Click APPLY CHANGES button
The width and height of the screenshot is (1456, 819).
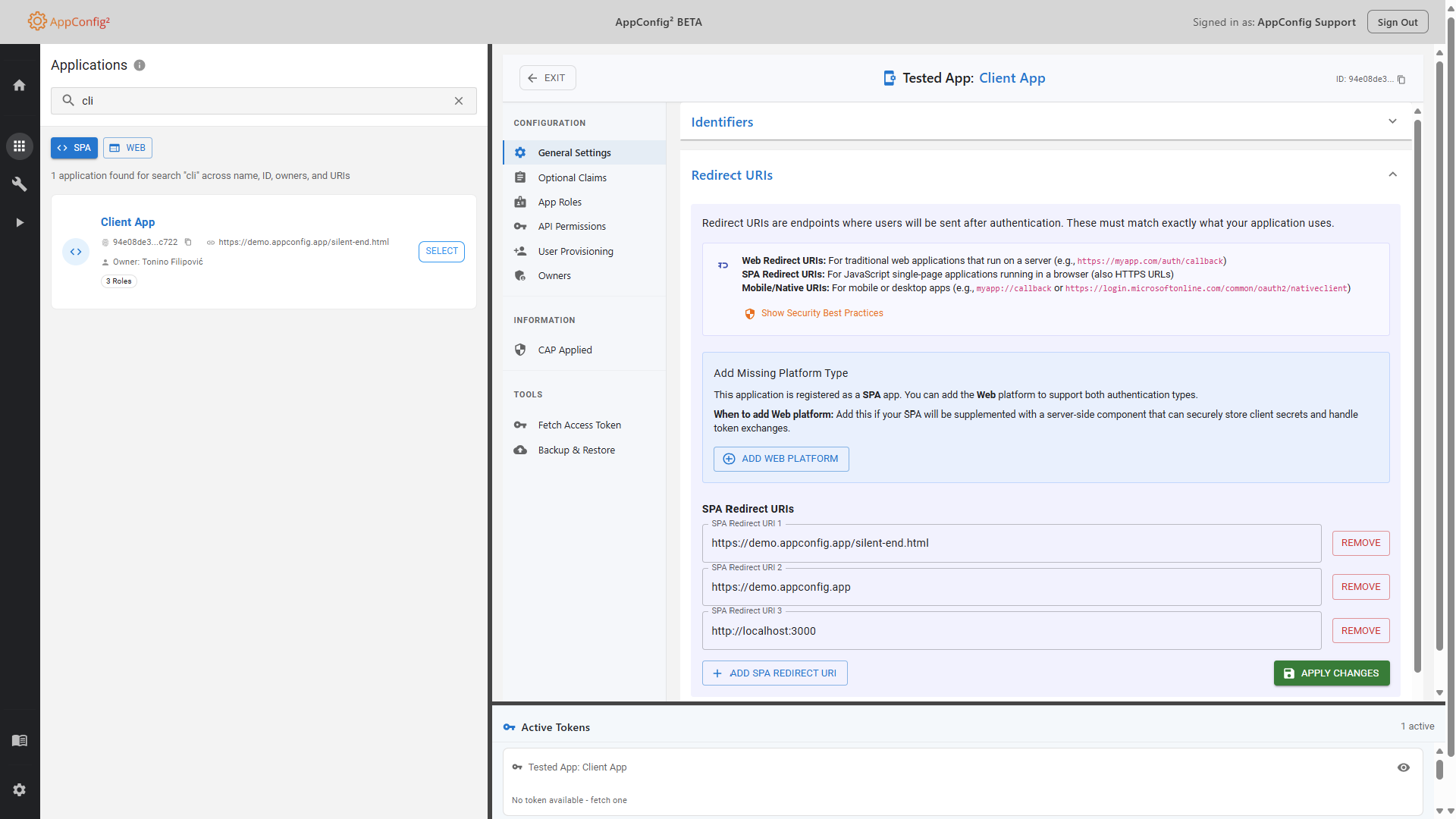(1332, 673)
